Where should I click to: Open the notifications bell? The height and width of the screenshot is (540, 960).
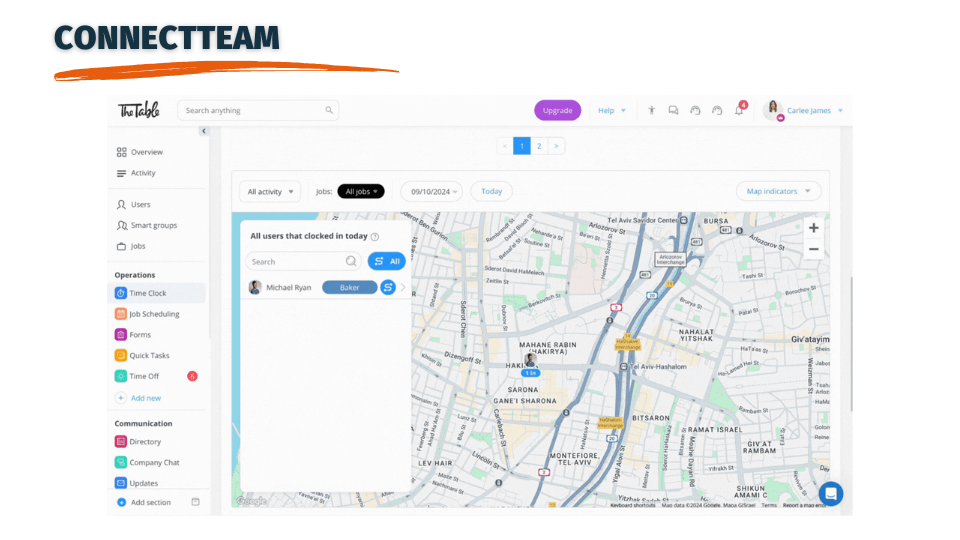pos(739,110)
